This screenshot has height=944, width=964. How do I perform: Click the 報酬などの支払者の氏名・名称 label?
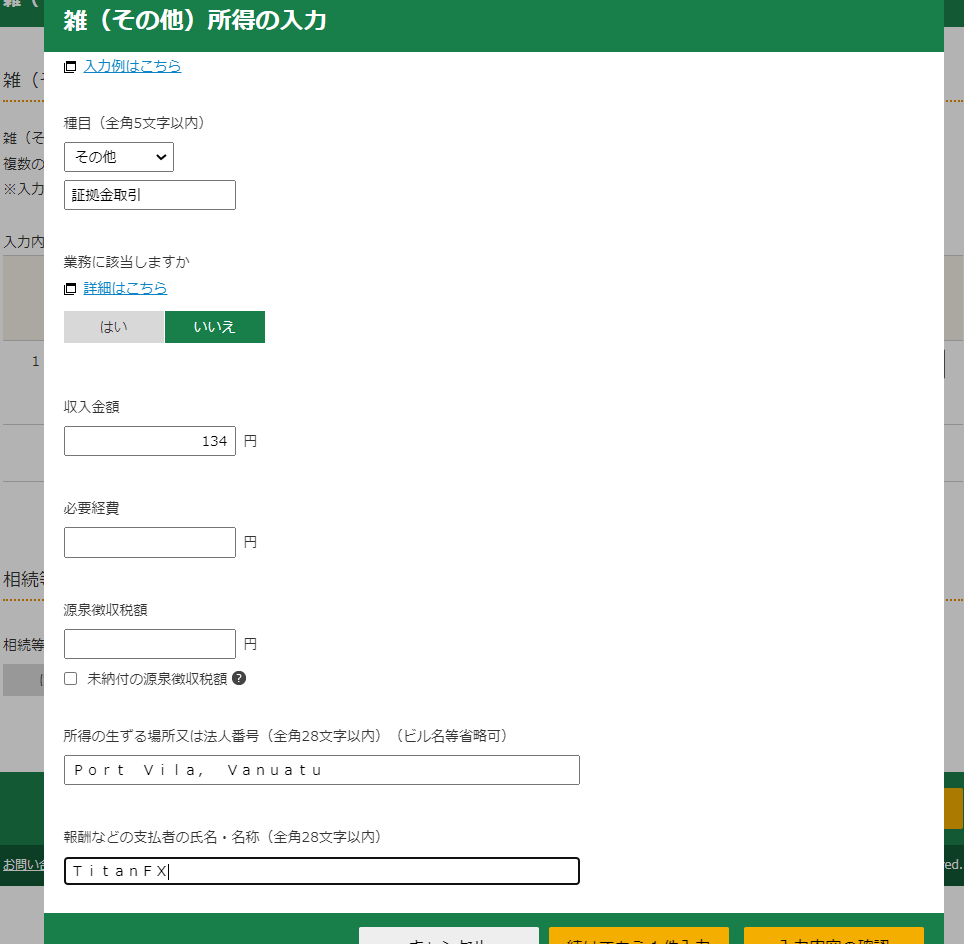(x=223, y=836)
